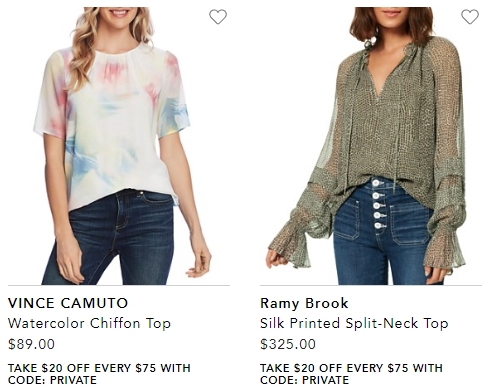Viewport: 492px width, 391px height.
Task: Click the word Chiffon in the product name
Action: (115, 323)
